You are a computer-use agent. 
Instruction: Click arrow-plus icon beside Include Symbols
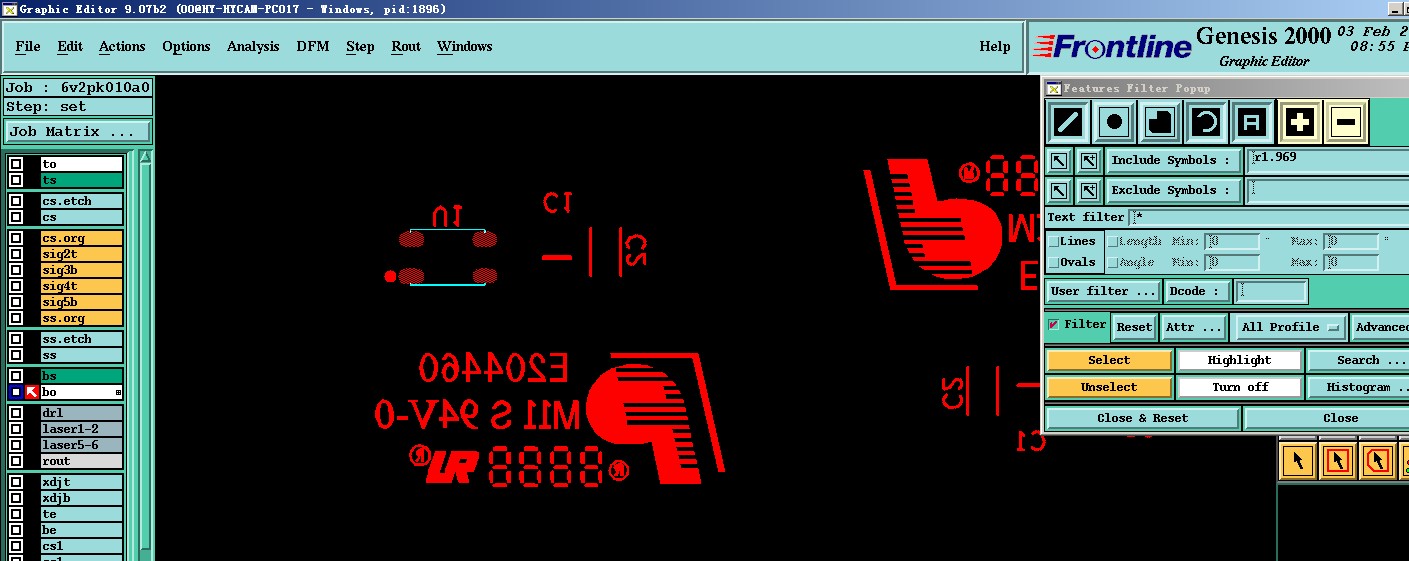(1089, 160)
